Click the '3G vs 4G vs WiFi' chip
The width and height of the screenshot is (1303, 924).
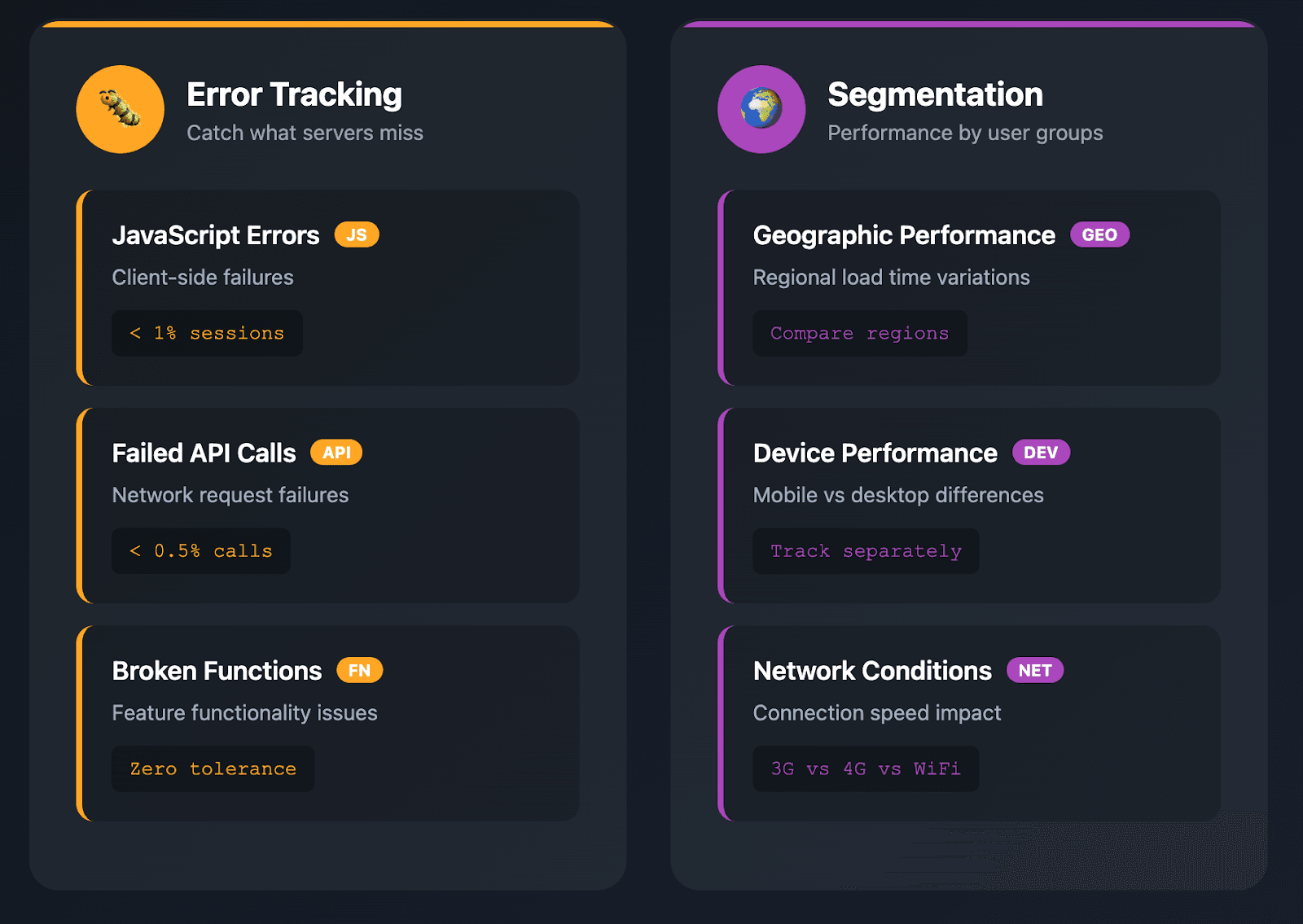coord(866,769)
